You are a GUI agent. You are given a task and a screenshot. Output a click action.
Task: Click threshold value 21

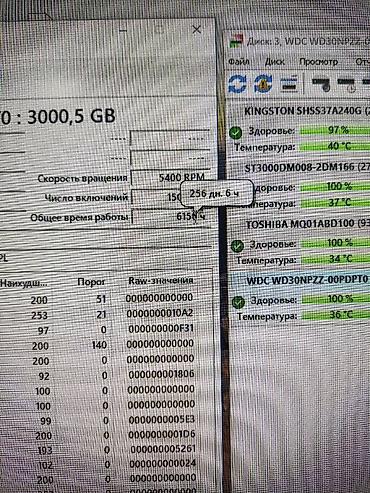pos(101,315)
